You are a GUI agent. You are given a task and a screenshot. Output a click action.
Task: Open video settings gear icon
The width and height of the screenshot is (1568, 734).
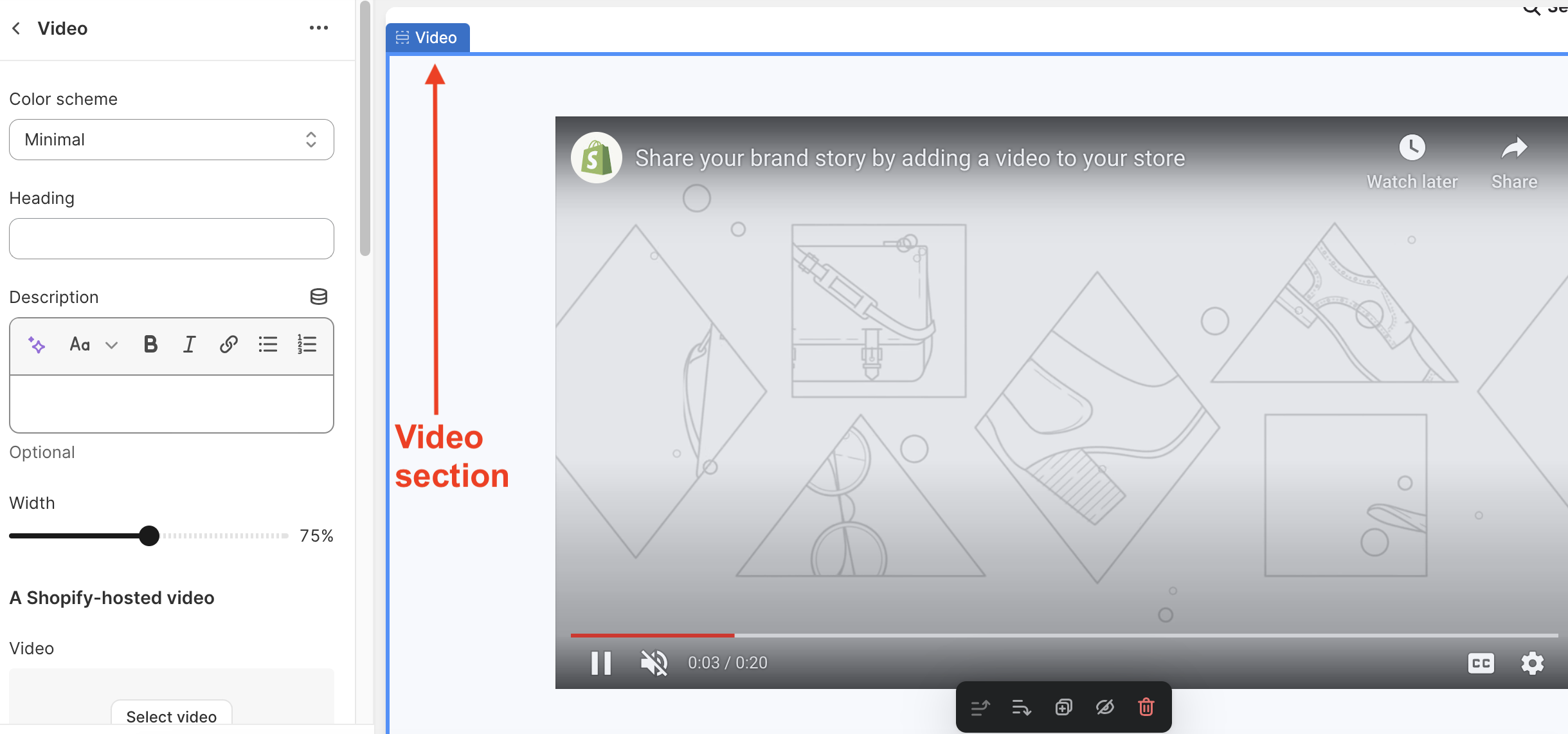coord(1533,663)
